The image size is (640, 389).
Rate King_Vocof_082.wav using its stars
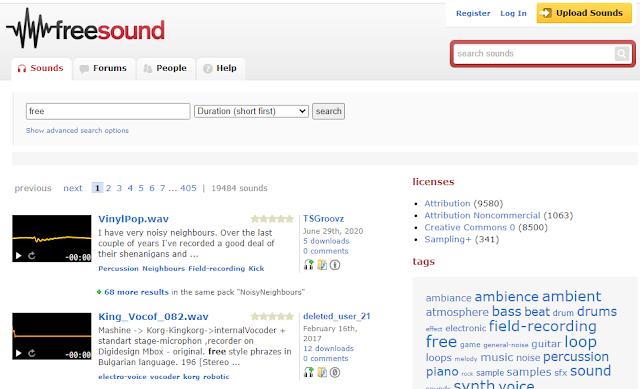tap(272, 316)
